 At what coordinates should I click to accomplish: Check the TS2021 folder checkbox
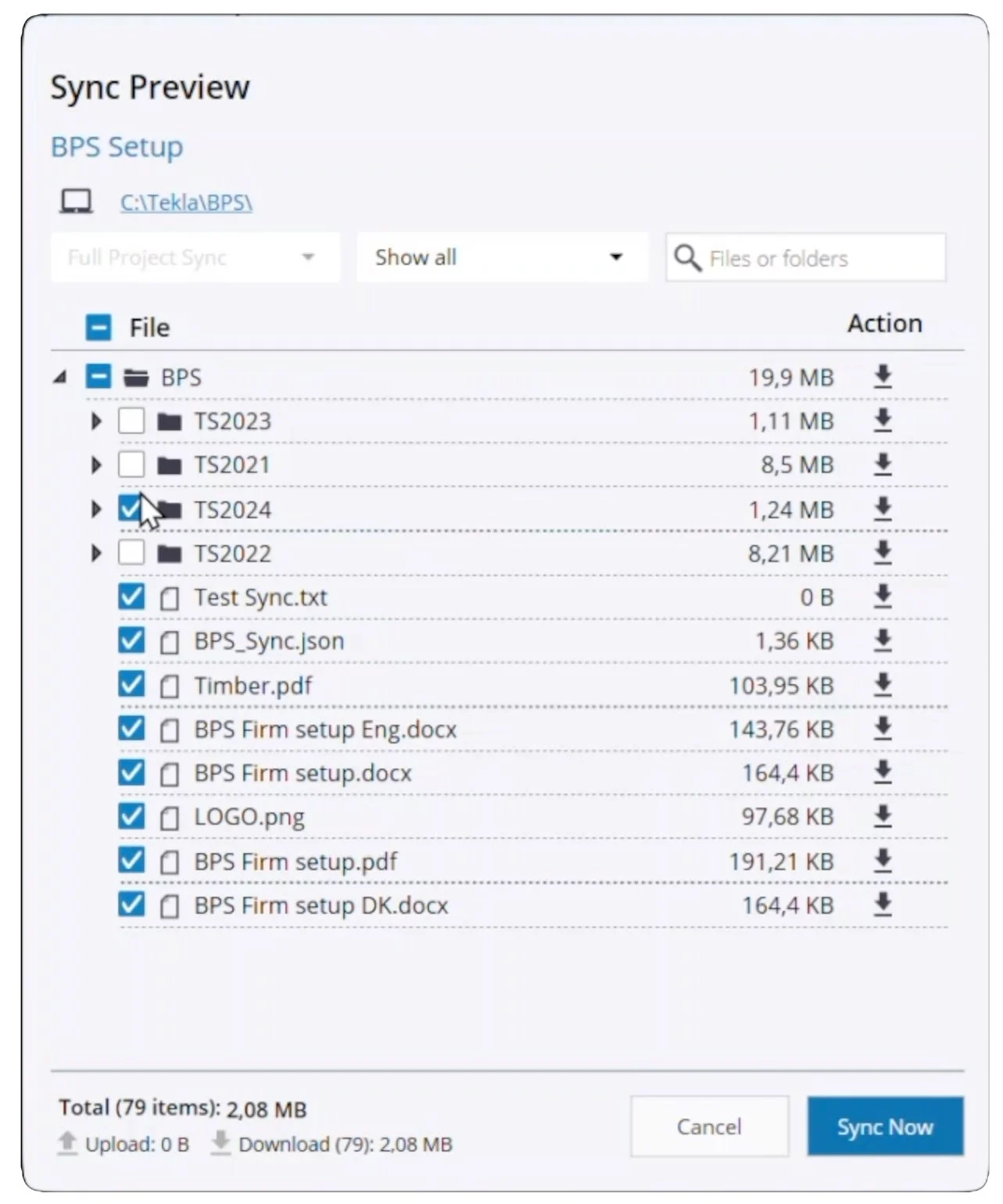tap(131, 464)
